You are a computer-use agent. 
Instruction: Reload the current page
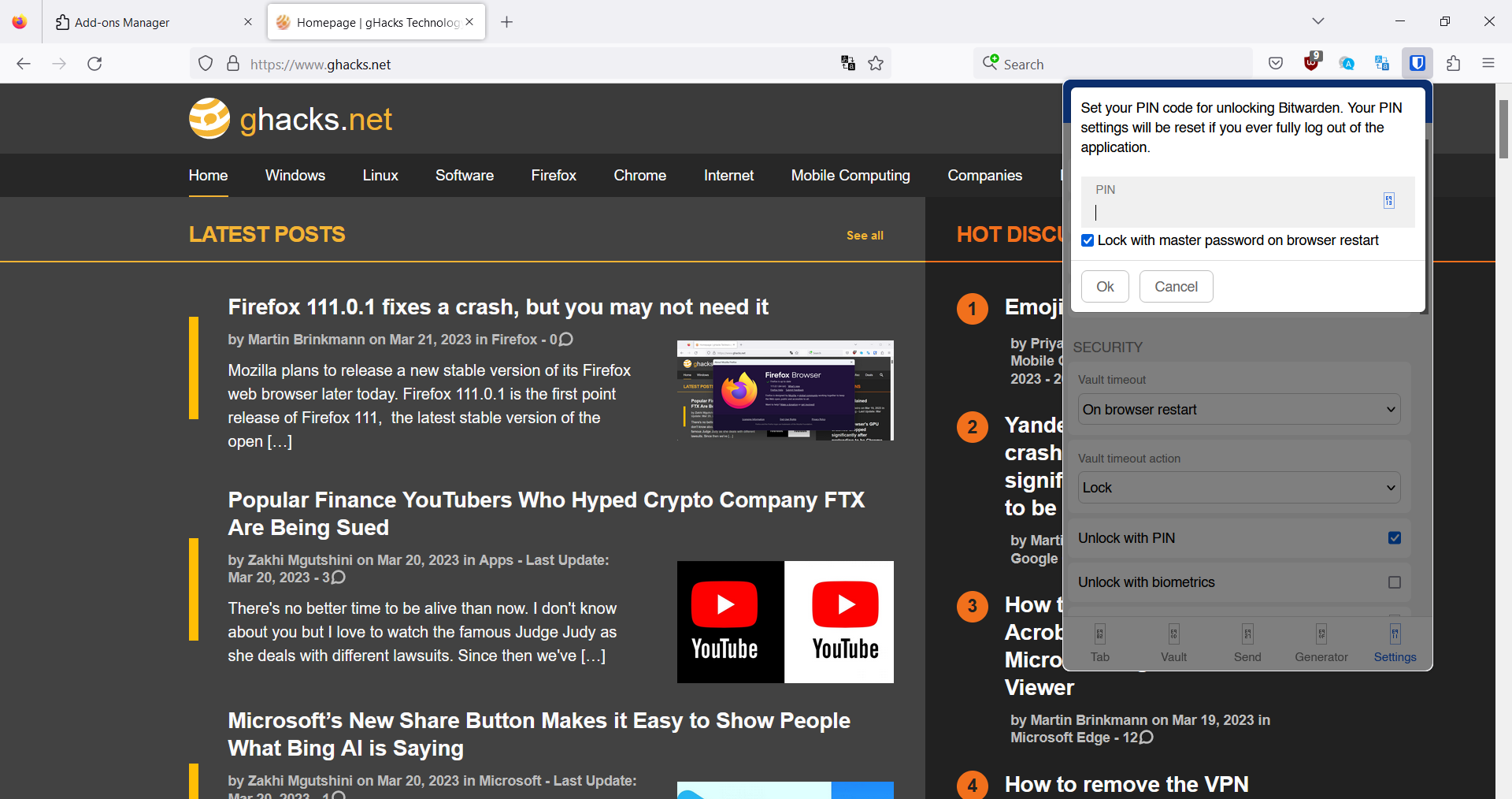click(x=94, y=64)
